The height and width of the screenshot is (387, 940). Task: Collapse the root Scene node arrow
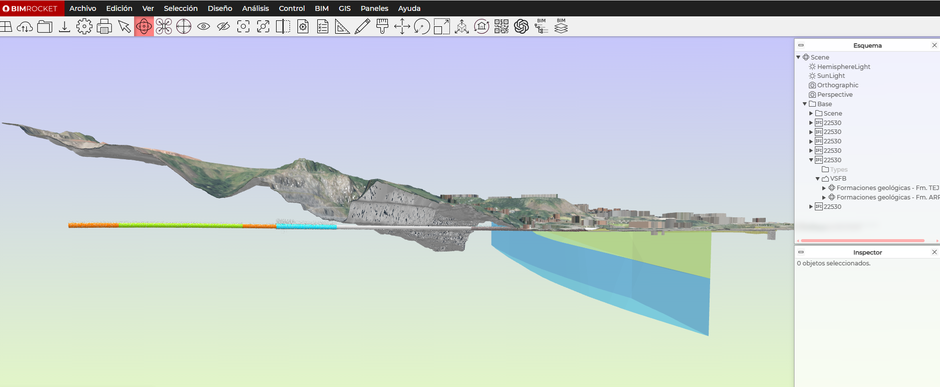click(x=799, y=58)
